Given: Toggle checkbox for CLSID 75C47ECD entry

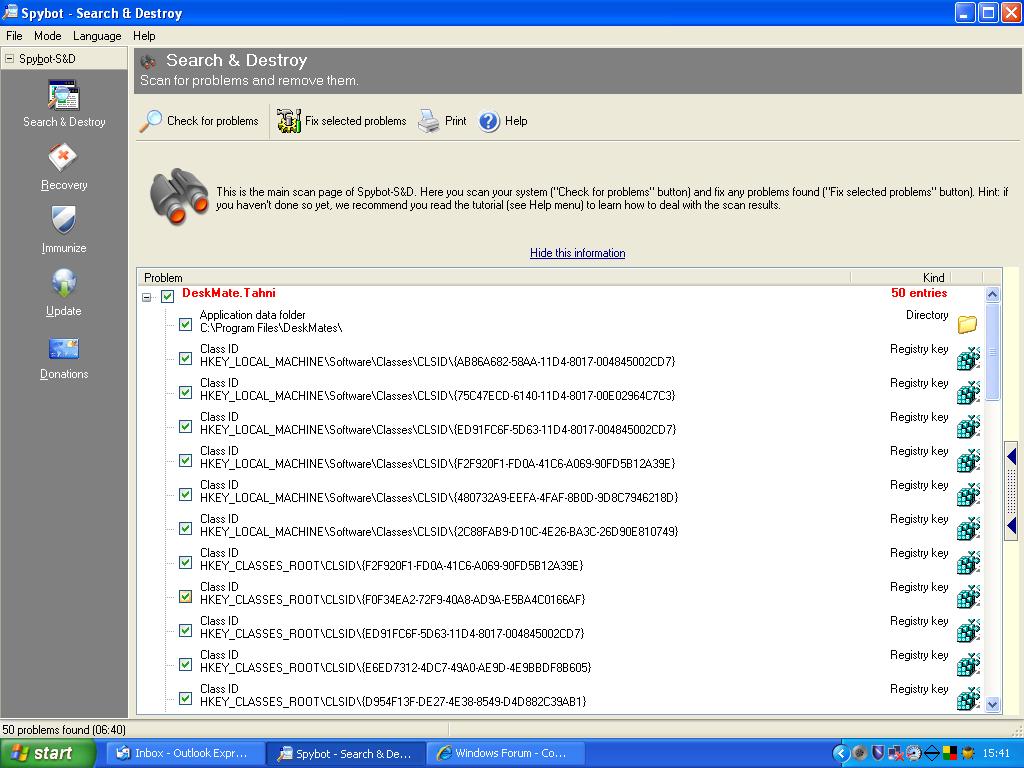Looking at the screenshot, I should (x=185, y=392).
